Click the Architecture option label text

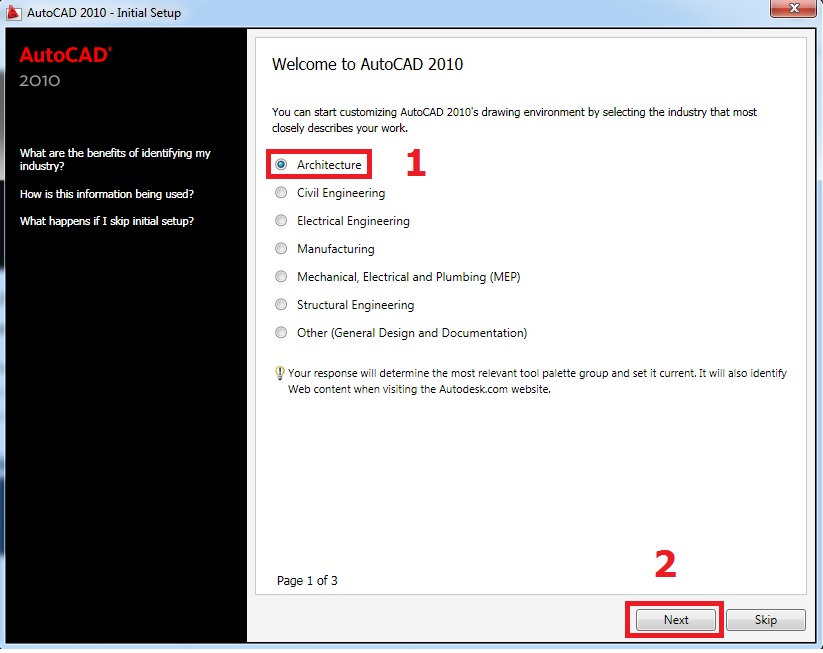(x=329, y=165)
